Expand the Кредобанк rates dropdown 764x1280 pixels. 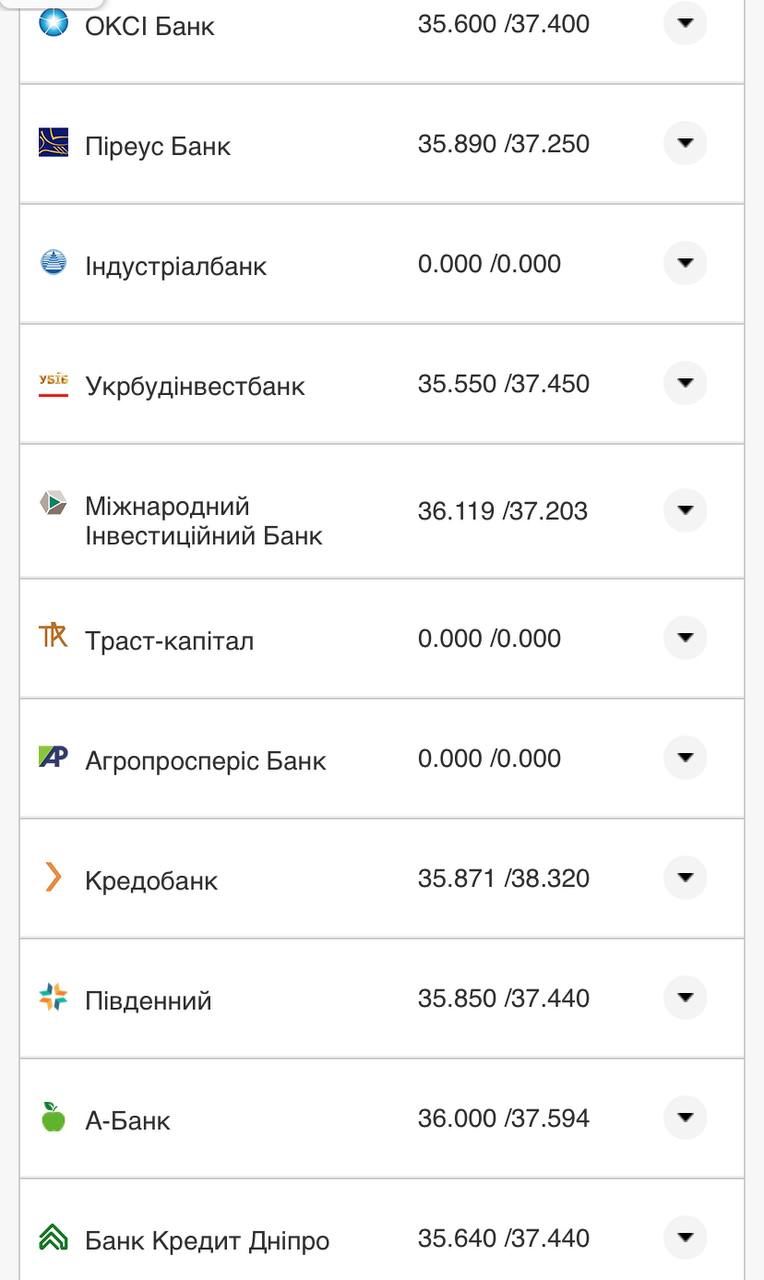685,877
